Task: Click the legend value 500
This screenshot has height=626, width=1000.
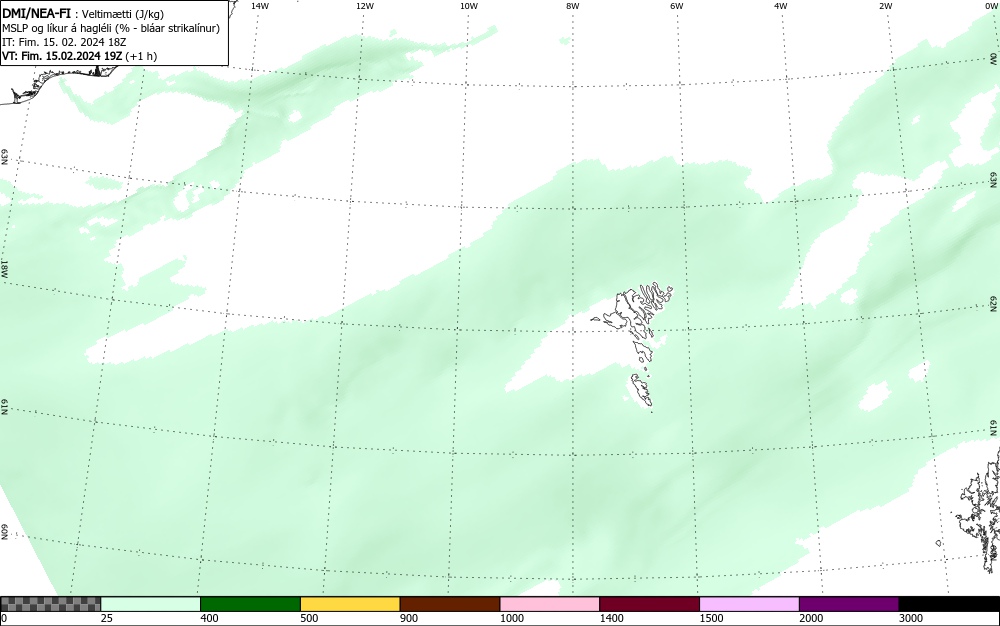Action: click(309, 618)
